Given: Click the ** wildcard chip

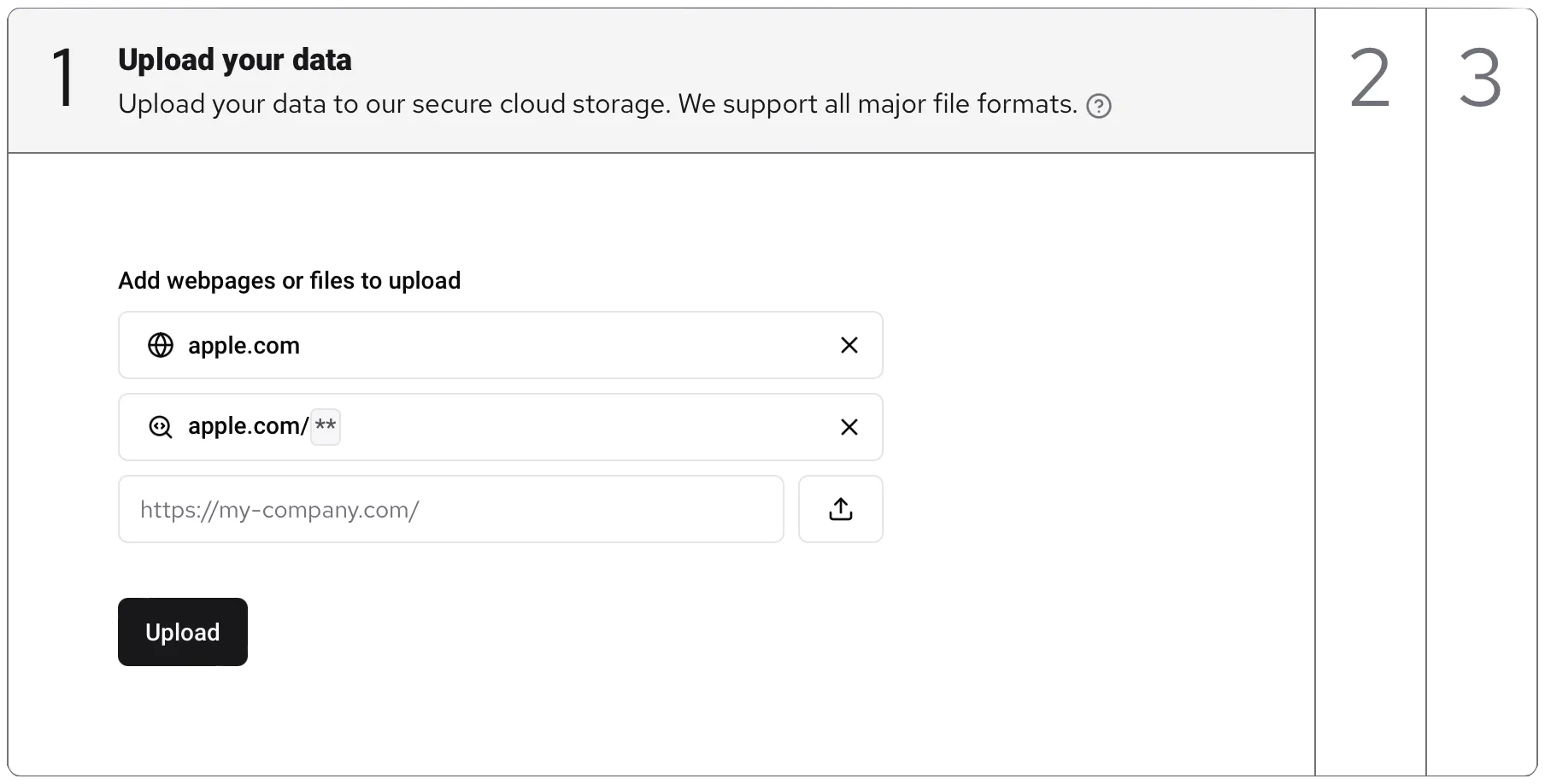Looking at the screenshot, I should 326,426.
